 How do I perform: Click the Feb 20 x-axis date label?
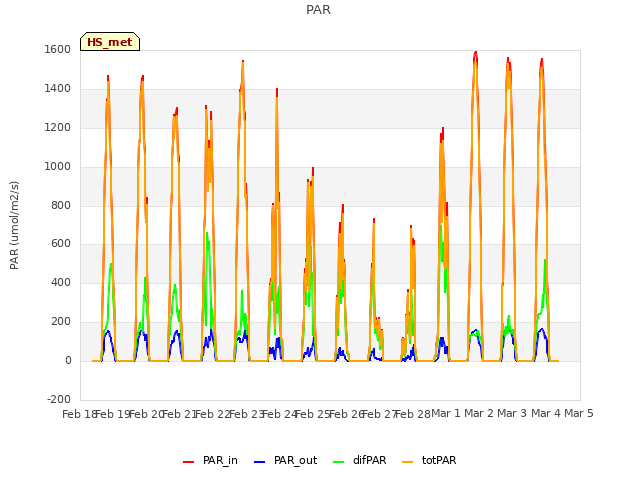pyautogui.click(x=146, y=414)
